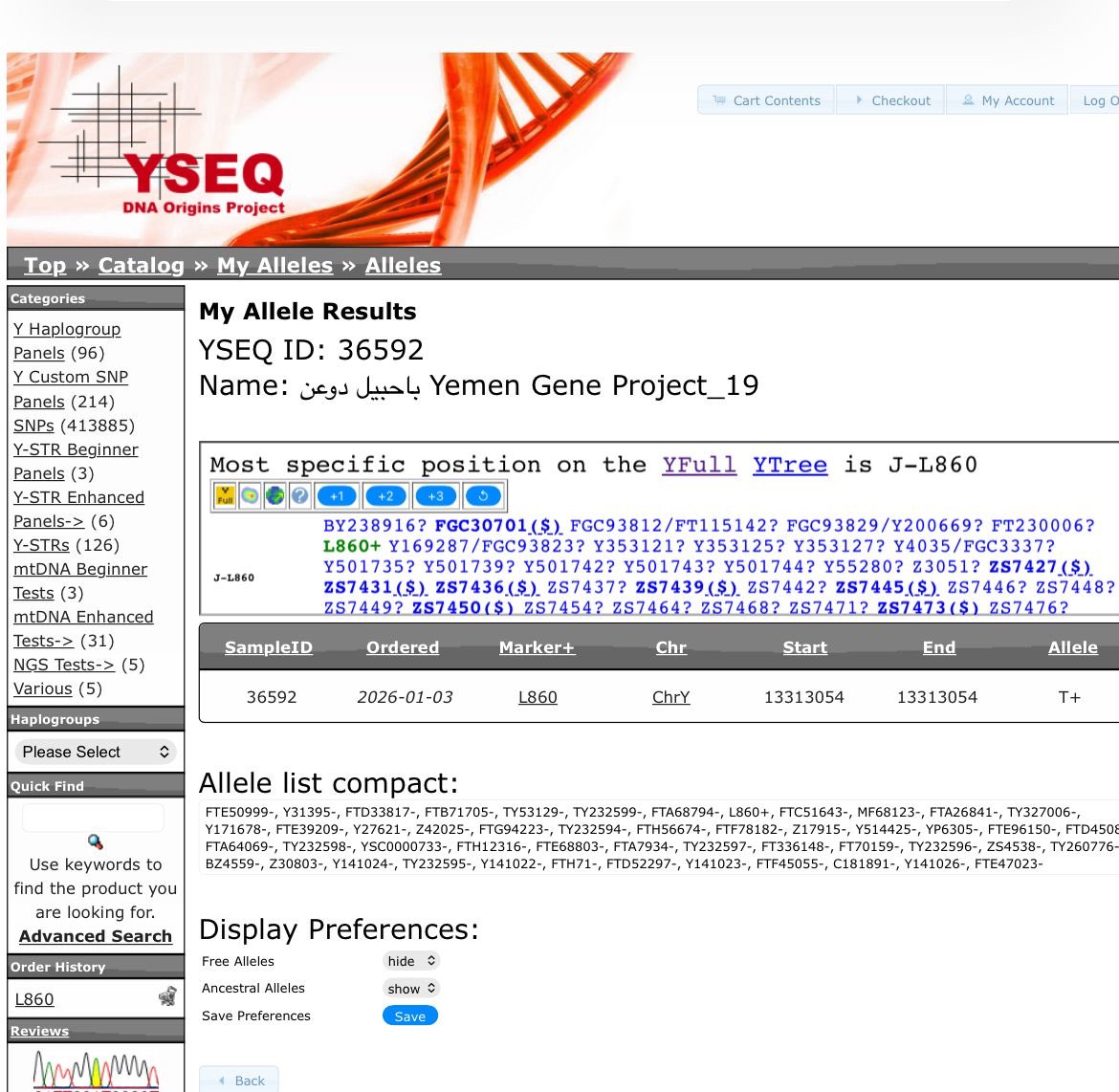Click the ZS7445($) SNP link
The image size is (1119, 1092).
point(887,587)
